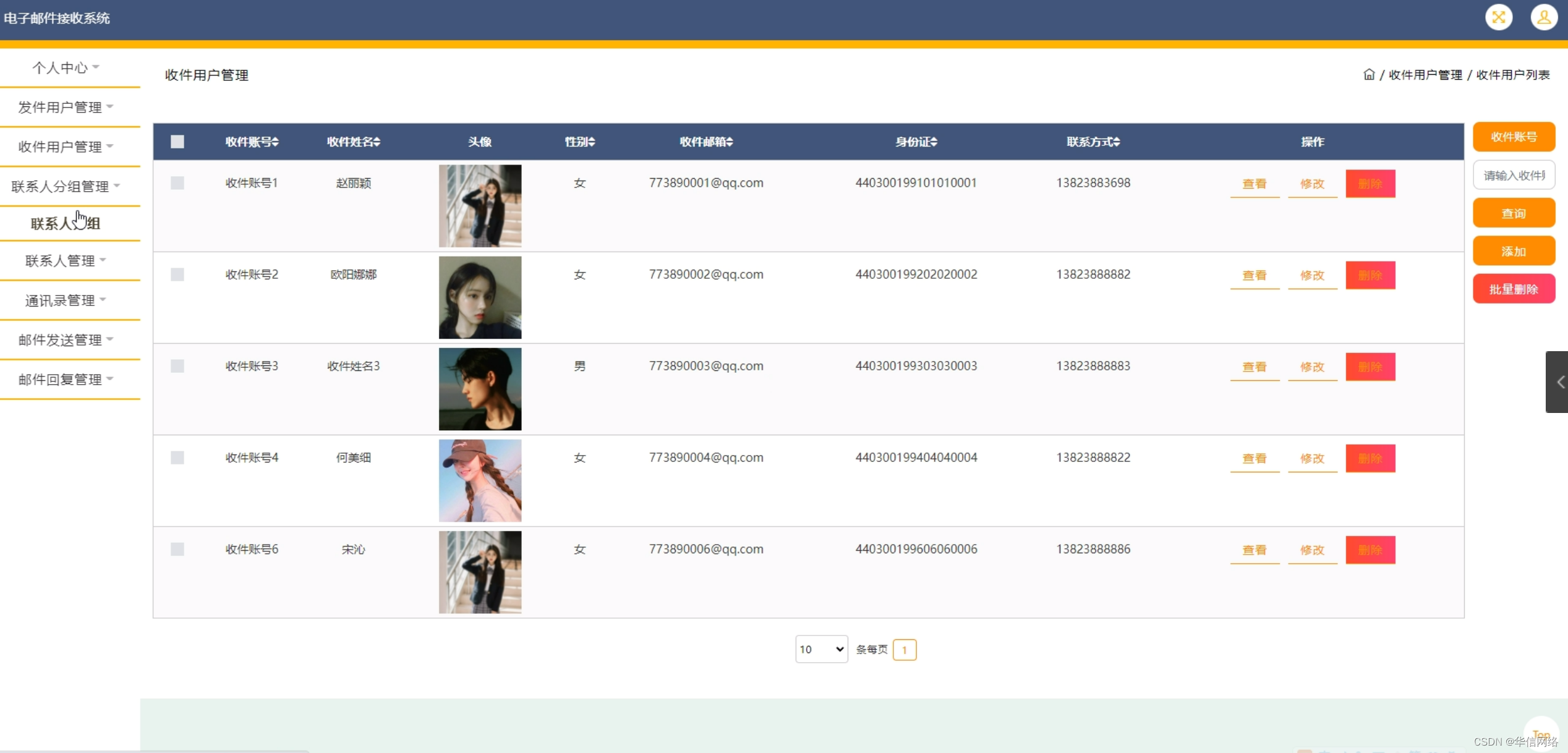Select the checkbox for 何美细 row
This screenshot has width=1568, height=753.
point(177,457)
